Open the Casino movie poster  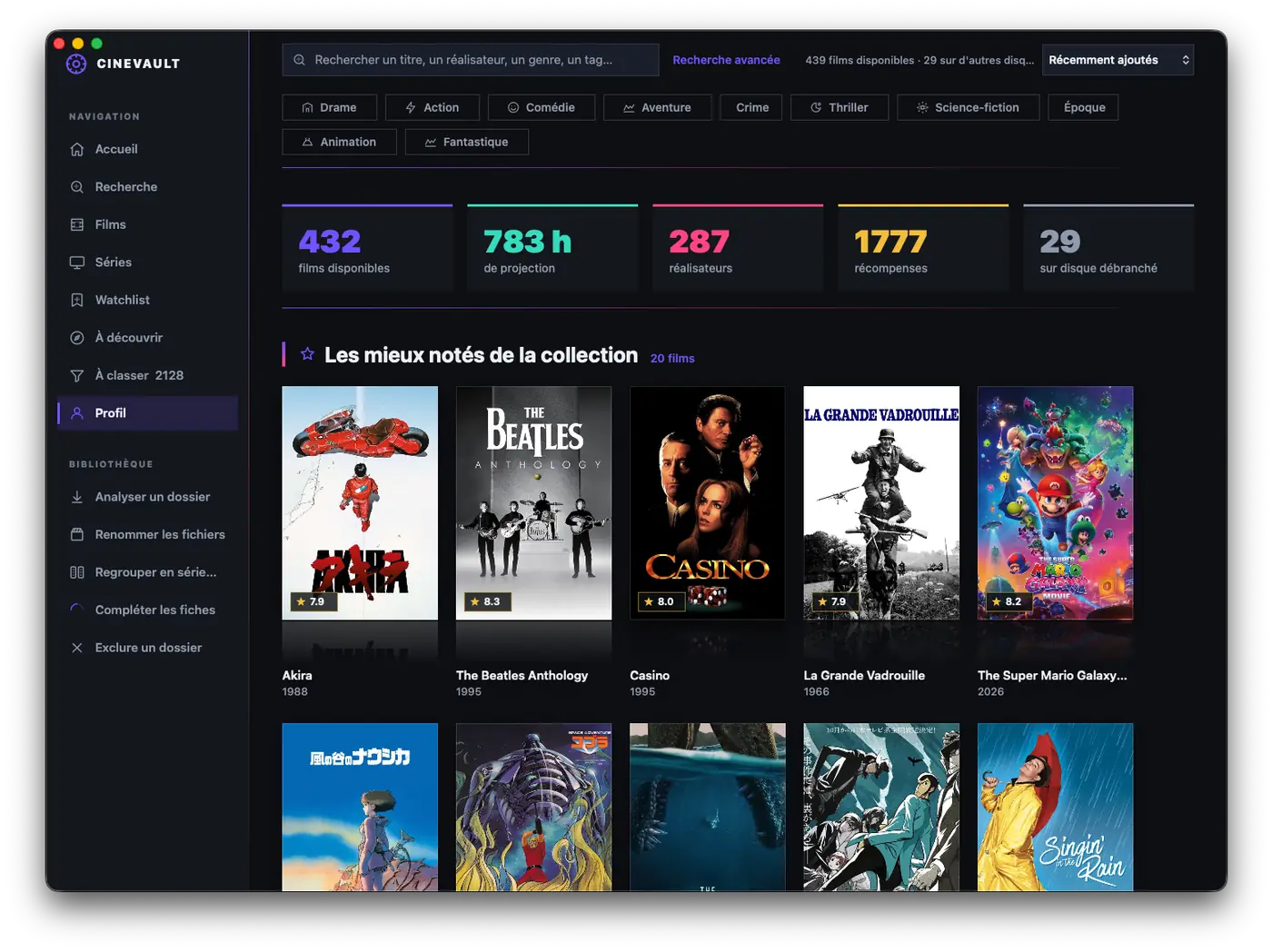[x=708, y=503]
